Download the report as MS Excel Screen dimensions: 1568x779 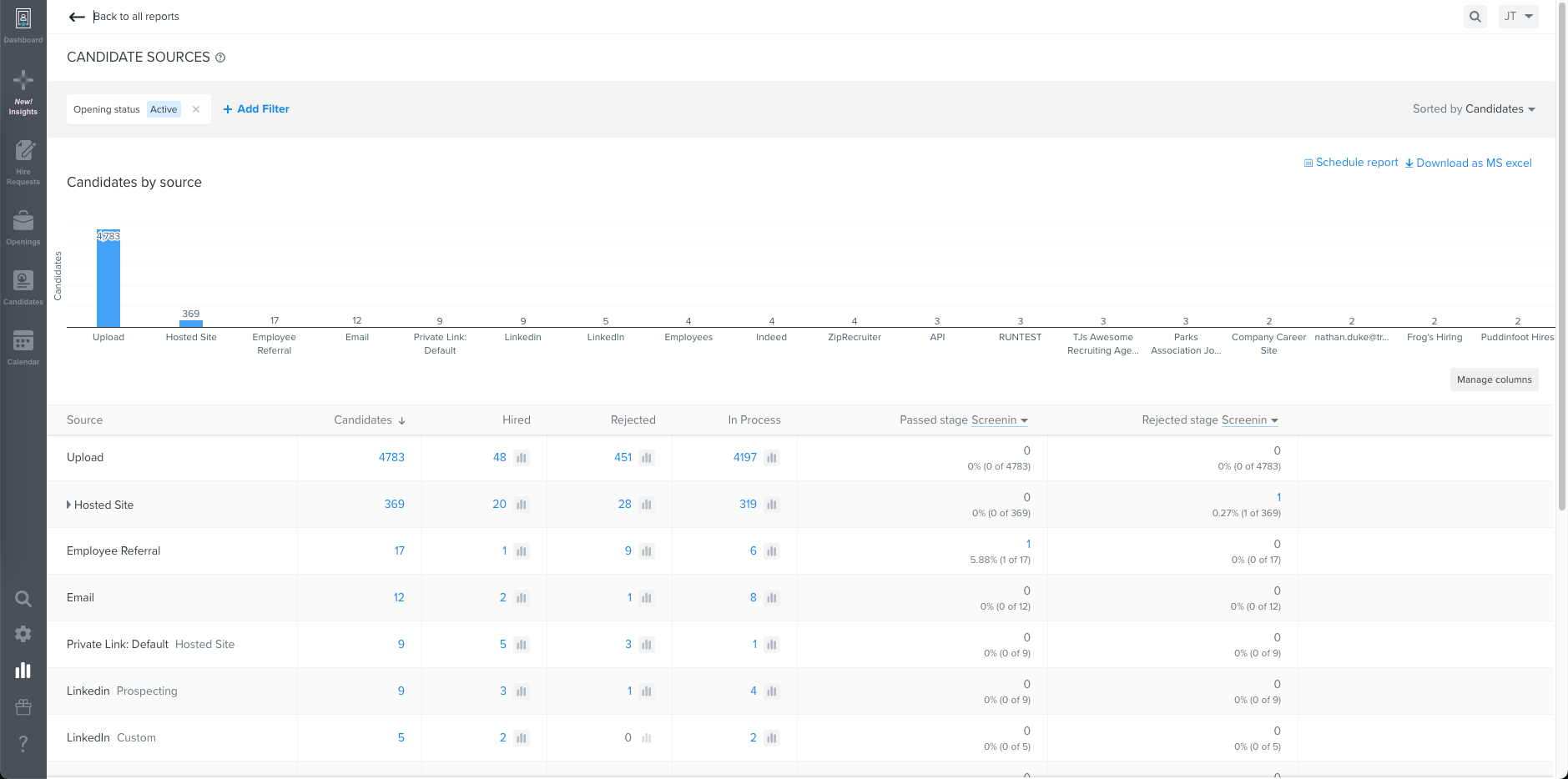1469,163
